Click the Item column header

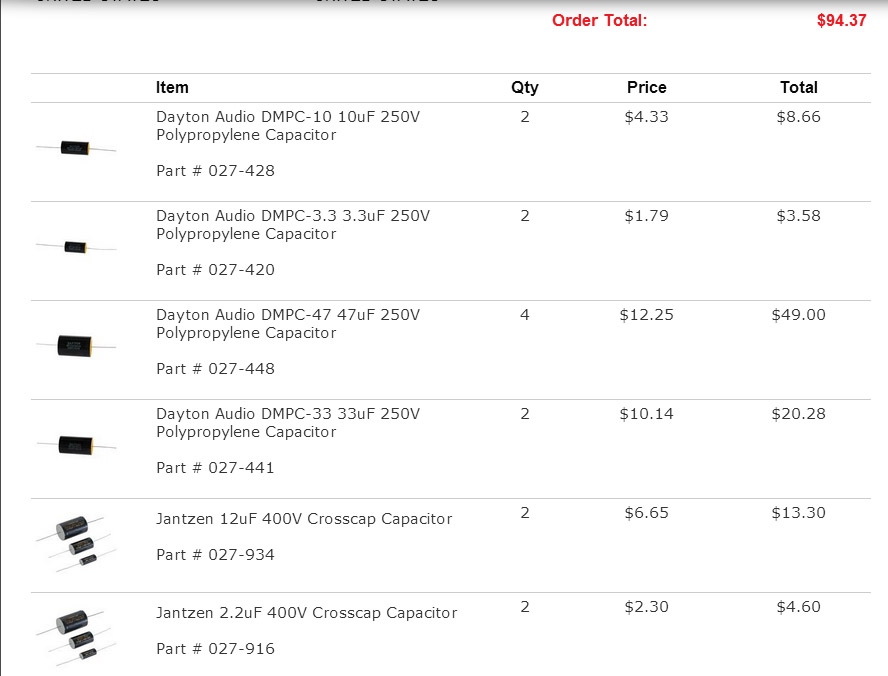click(172, 88)
